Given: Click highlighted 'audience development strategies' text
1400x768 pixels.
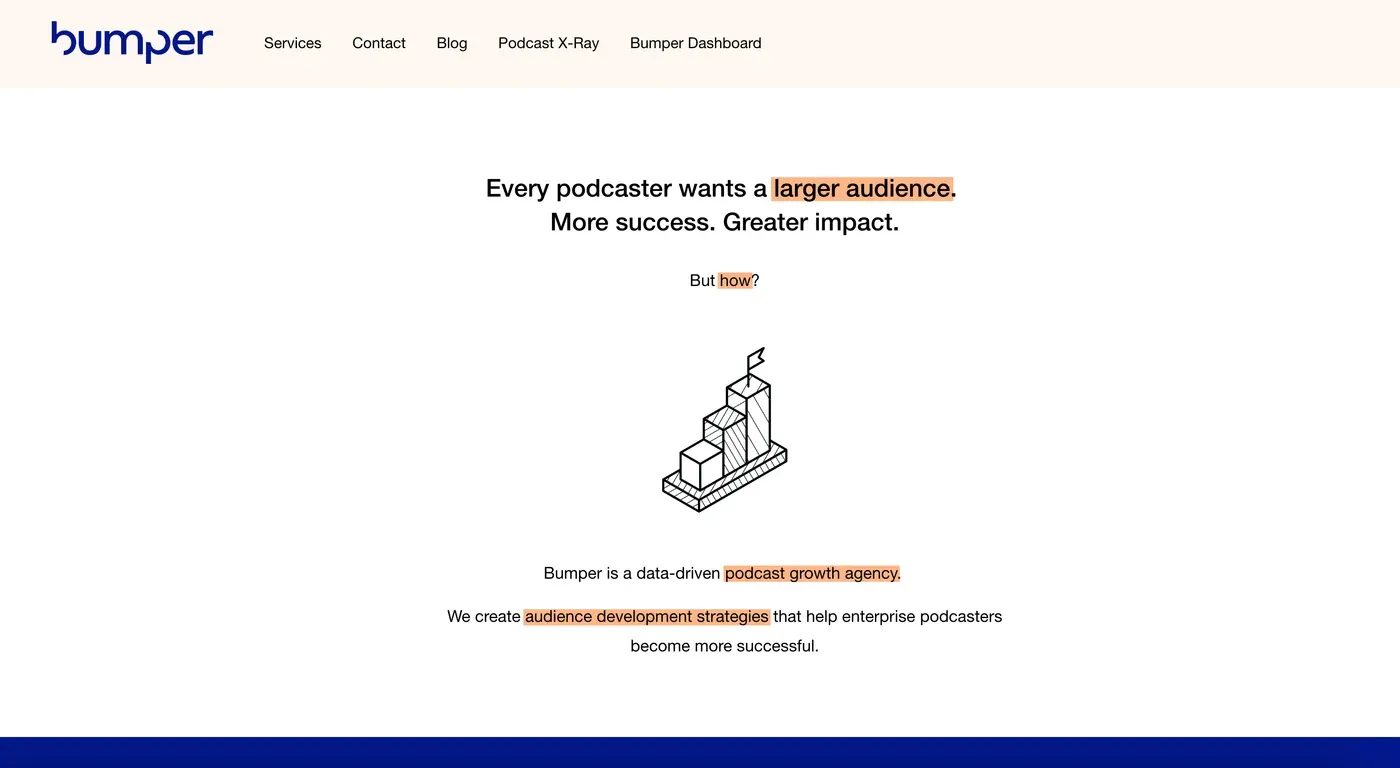Looking at the screenshot, I should [x=647, y=616].
